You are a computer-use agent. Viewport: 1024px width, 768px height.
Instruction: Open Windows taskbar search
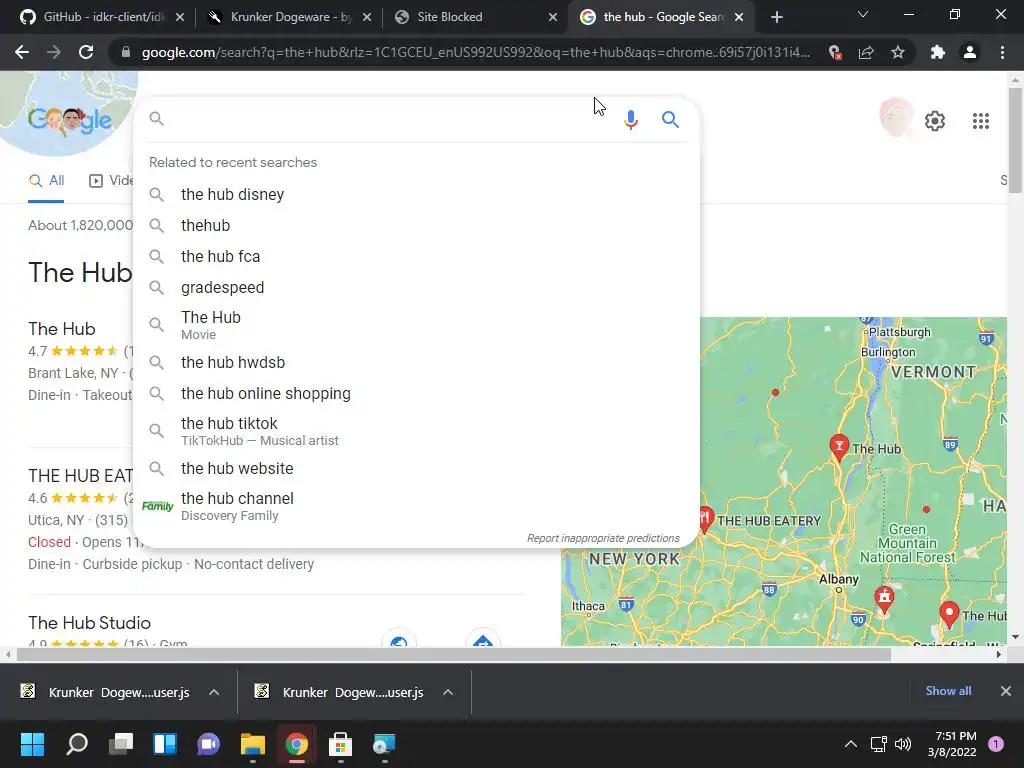77,744
